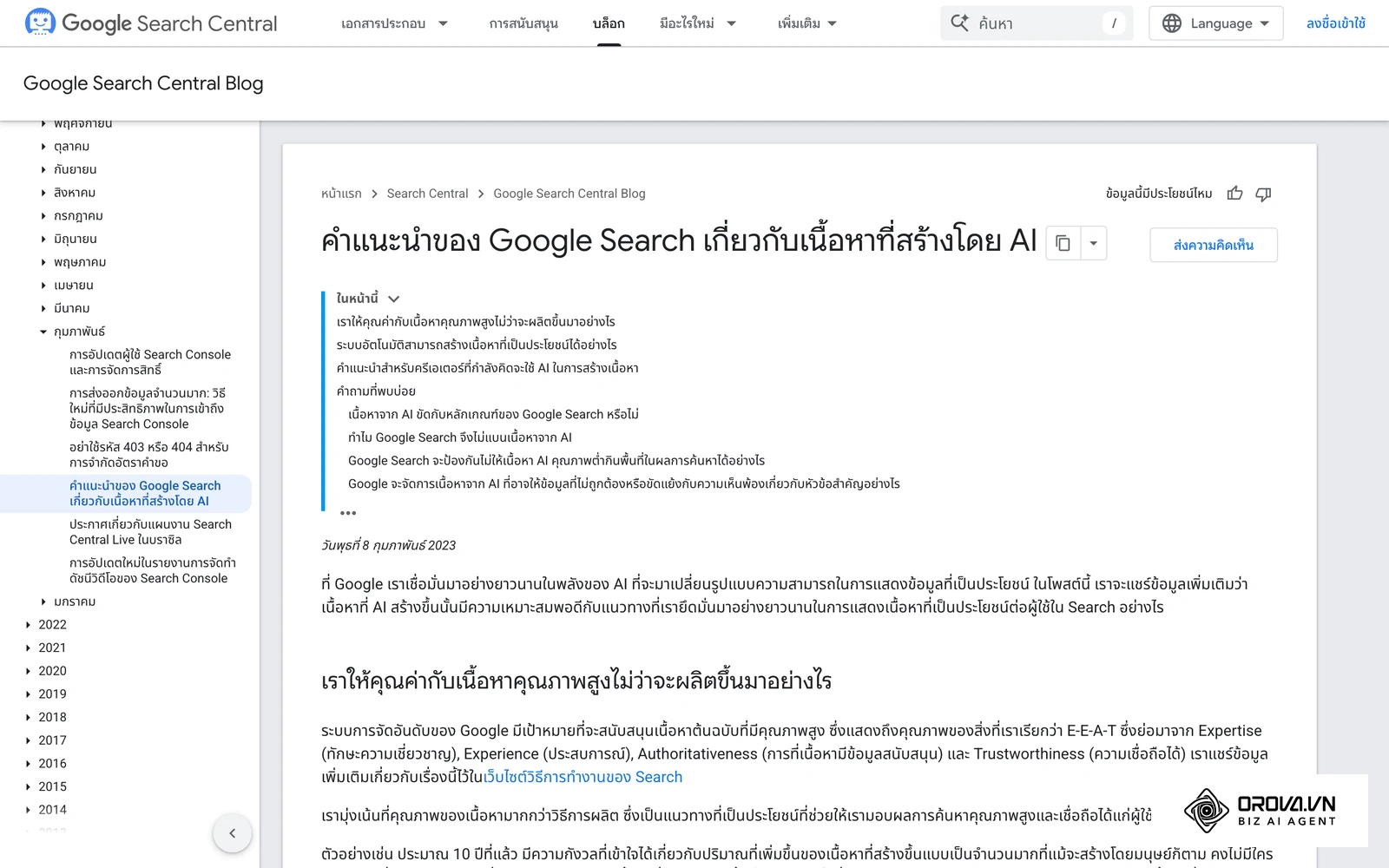
Task: Click the ลงชื่อเข้าใช้ sign in link
Action: click(x=1335, y=23)
